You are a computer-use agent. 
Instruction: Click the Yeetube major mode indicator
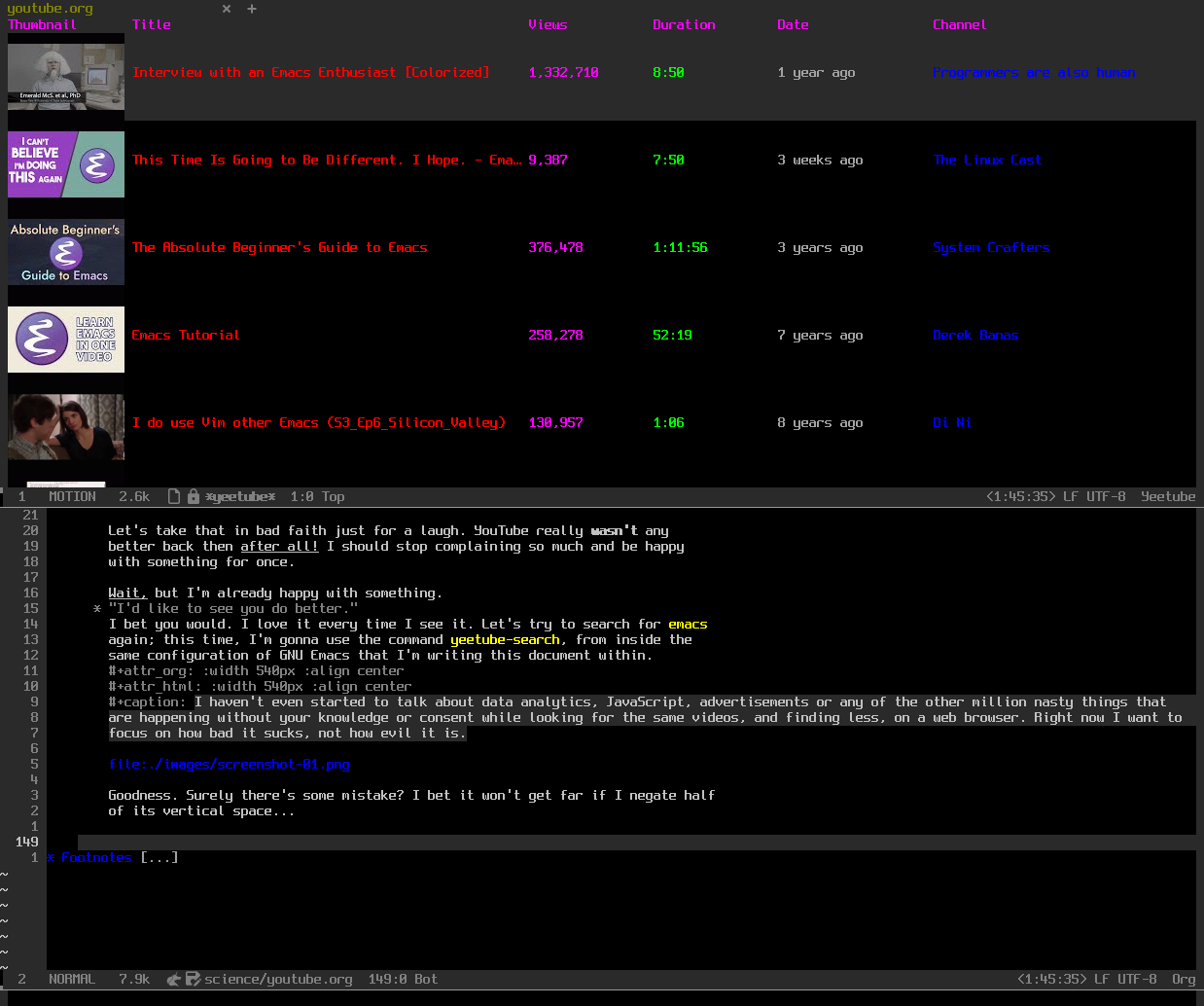1168,496
